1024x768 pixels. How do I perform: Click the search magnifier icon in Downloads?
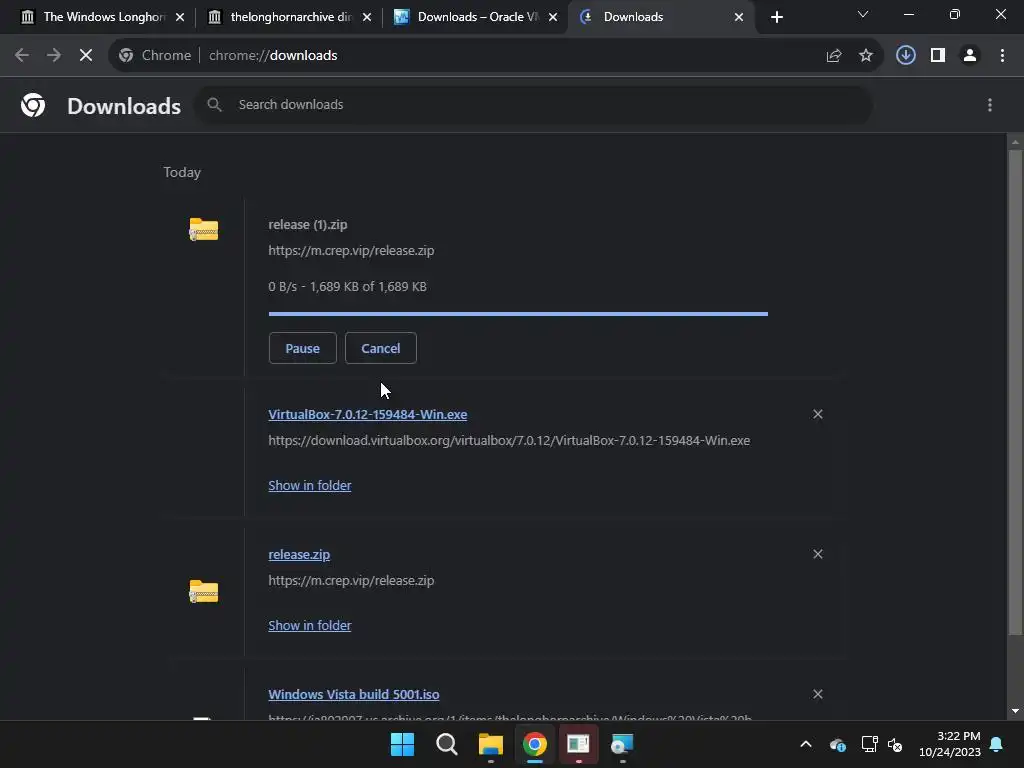pyautogui.click(x=214, y=104)
